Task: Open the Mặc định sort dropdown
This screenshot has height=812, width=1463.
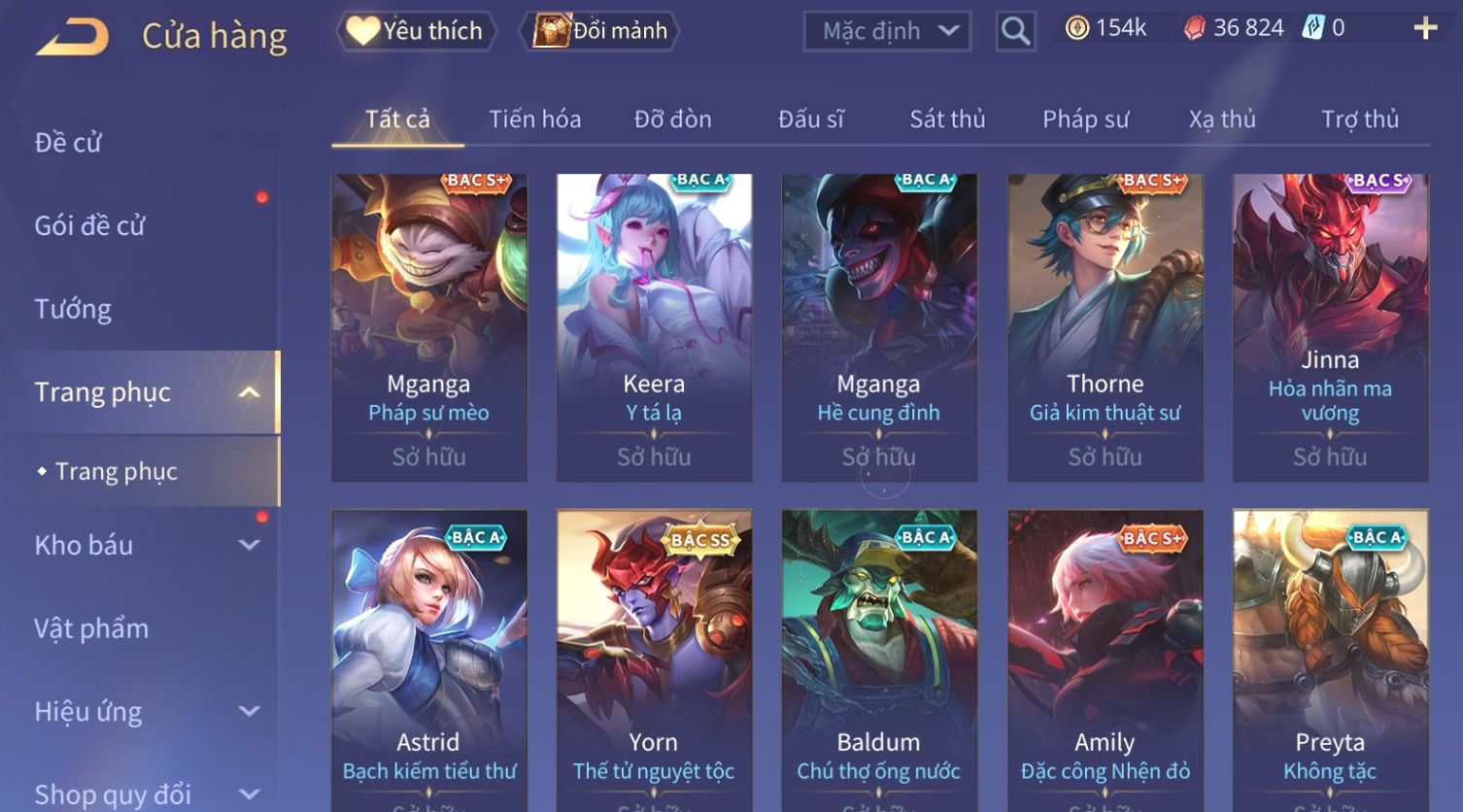Action: 887,31
